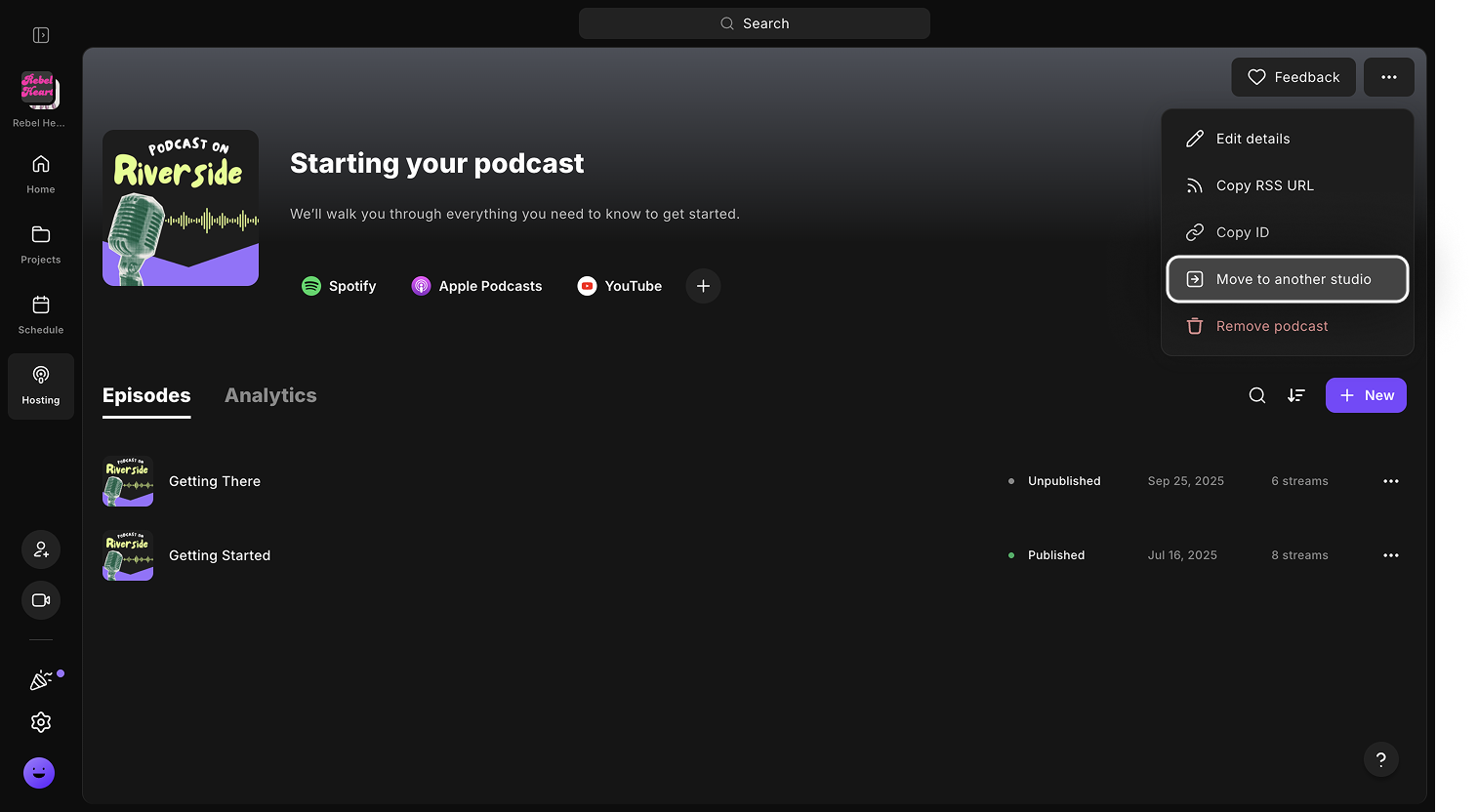Choose Copy RSS URL from menu

pyautogui.click(x=1264, y=185)
